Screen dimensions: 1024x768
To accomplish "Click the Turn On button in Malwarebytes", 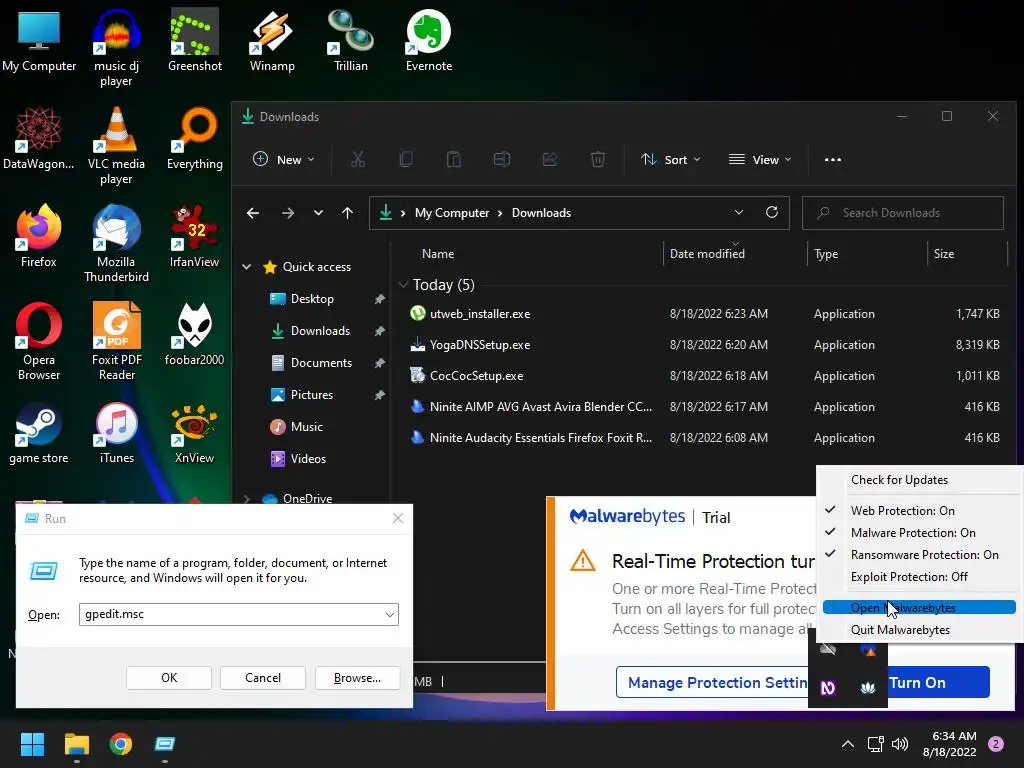I will point(938,682).
